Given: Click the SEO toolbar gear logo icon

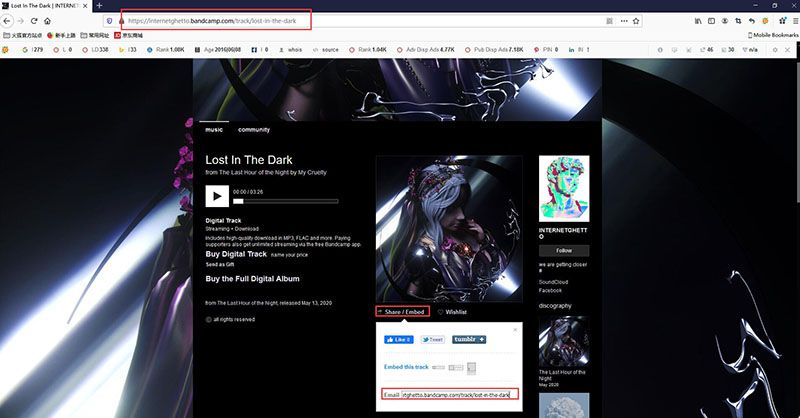Looking at the screenshot, I should point(6,50).
